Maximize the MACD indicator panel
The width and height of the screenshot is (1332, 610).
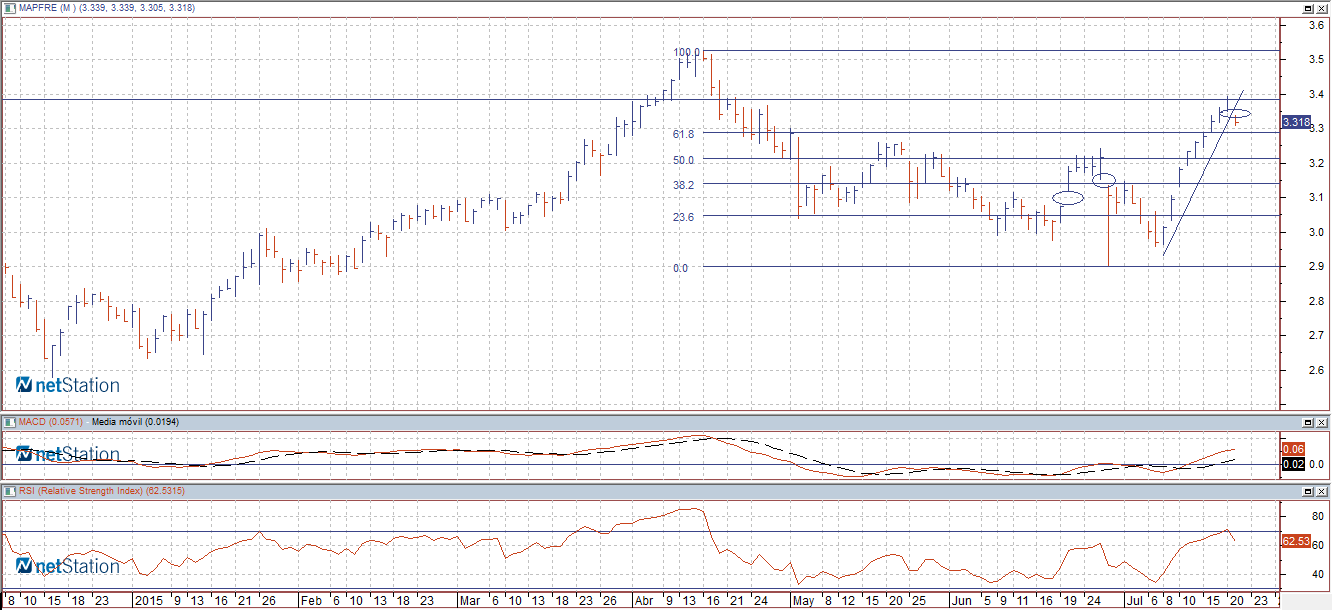pyautogui.click(x=1308, y=424)
